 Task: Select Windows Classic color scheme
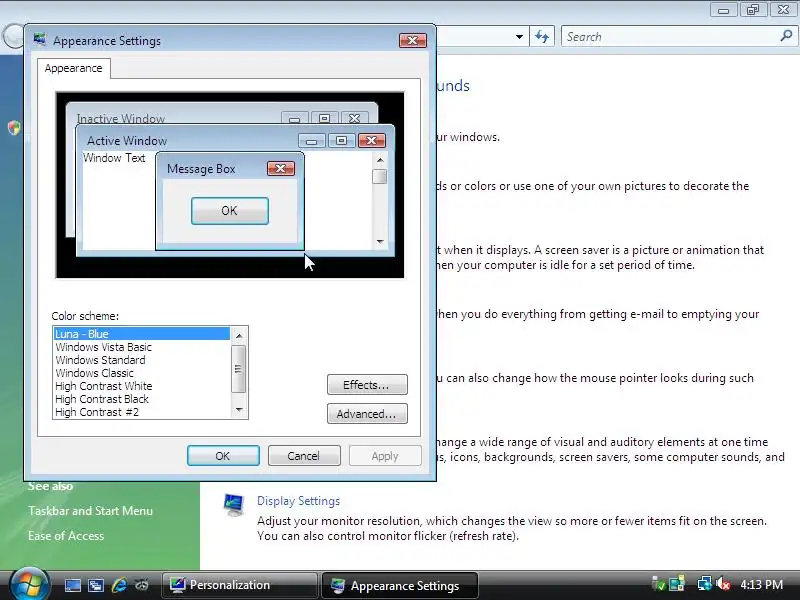coord(142,373)
